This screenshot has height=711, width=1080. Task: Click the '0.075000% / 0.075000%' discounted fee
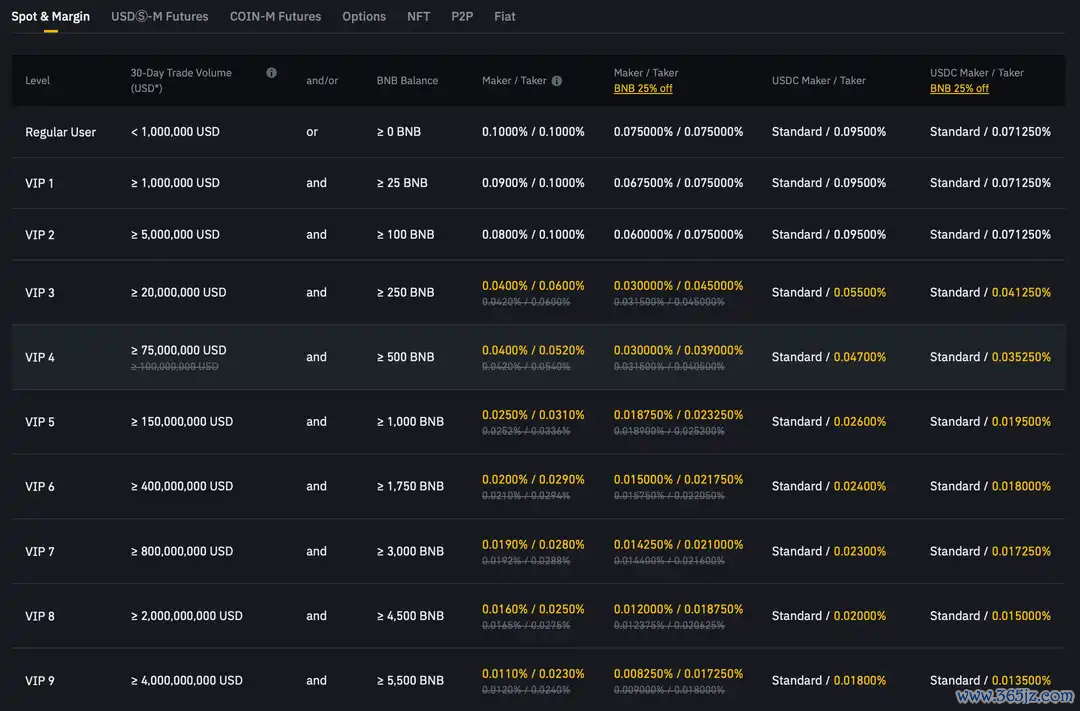(x=678, y=132)
